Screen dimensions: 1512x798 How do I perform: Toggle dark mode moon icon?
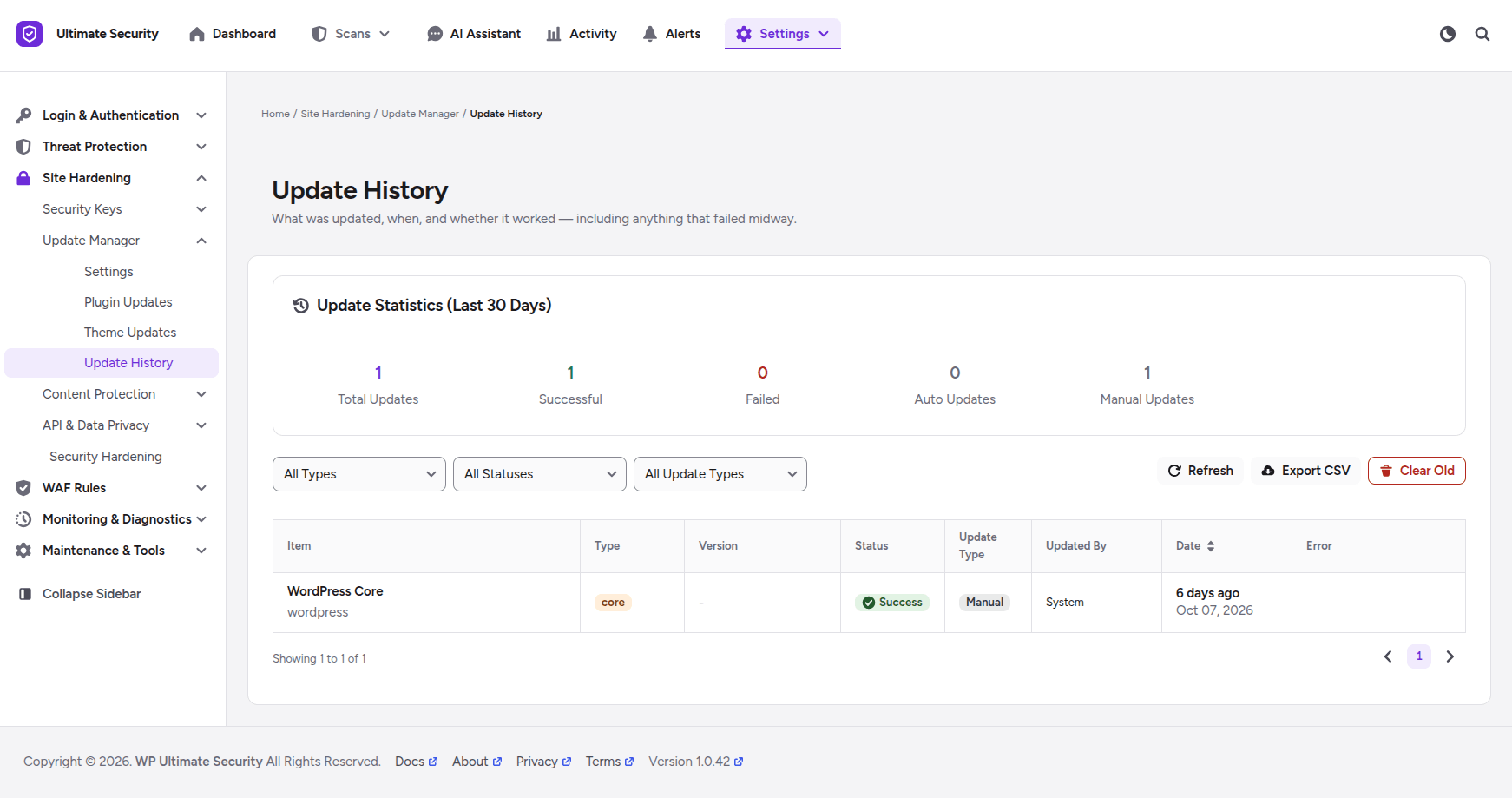click(1448, 34)
